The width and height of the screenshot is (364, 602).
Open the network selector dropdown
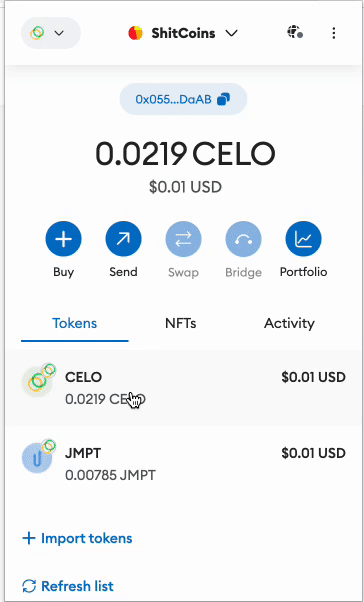(x=51, y=33)
